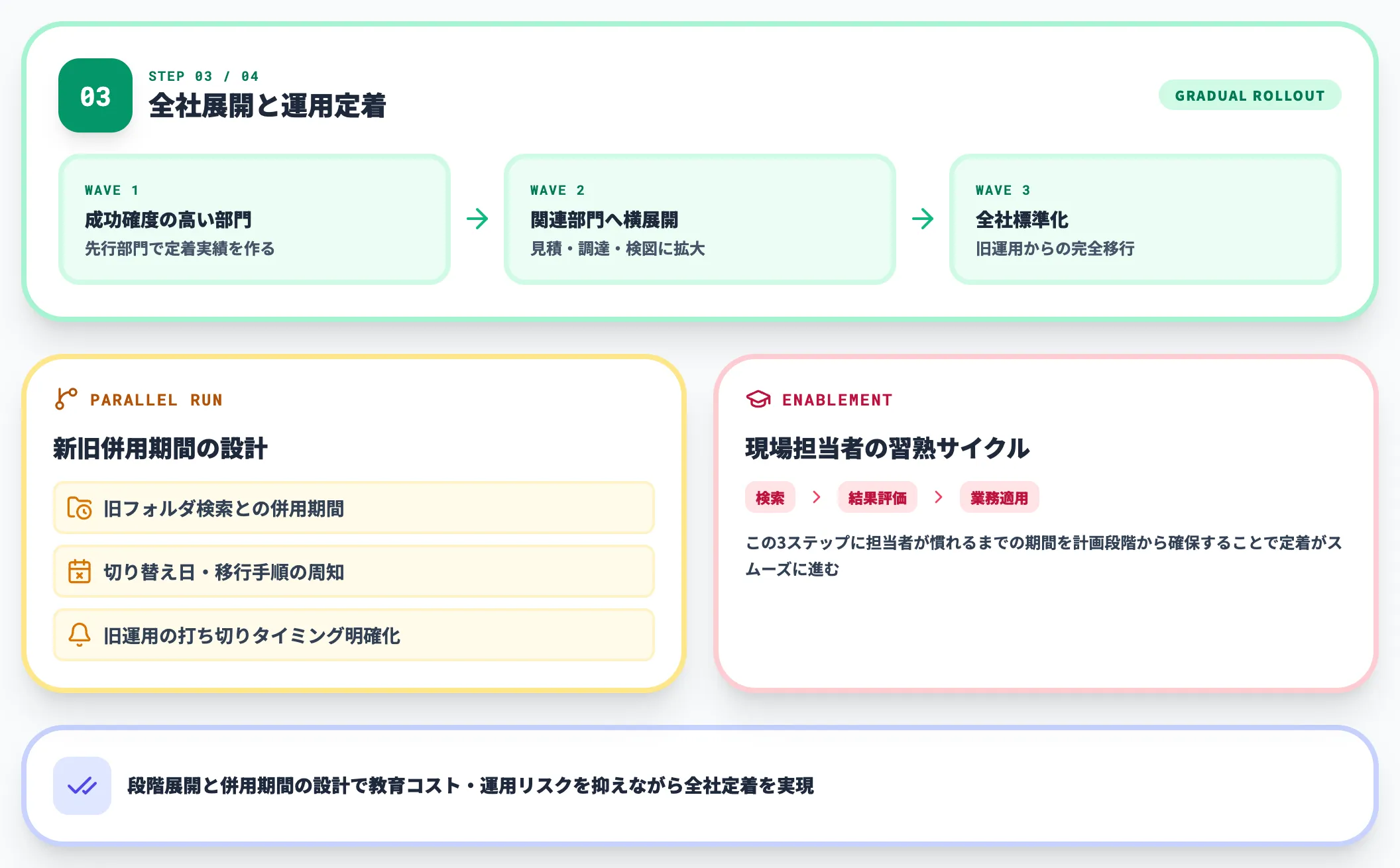The height and width of the screenshot is (868, 1400).
Task: Expand the chevron before 業務適用
Action: pos(938,498)
